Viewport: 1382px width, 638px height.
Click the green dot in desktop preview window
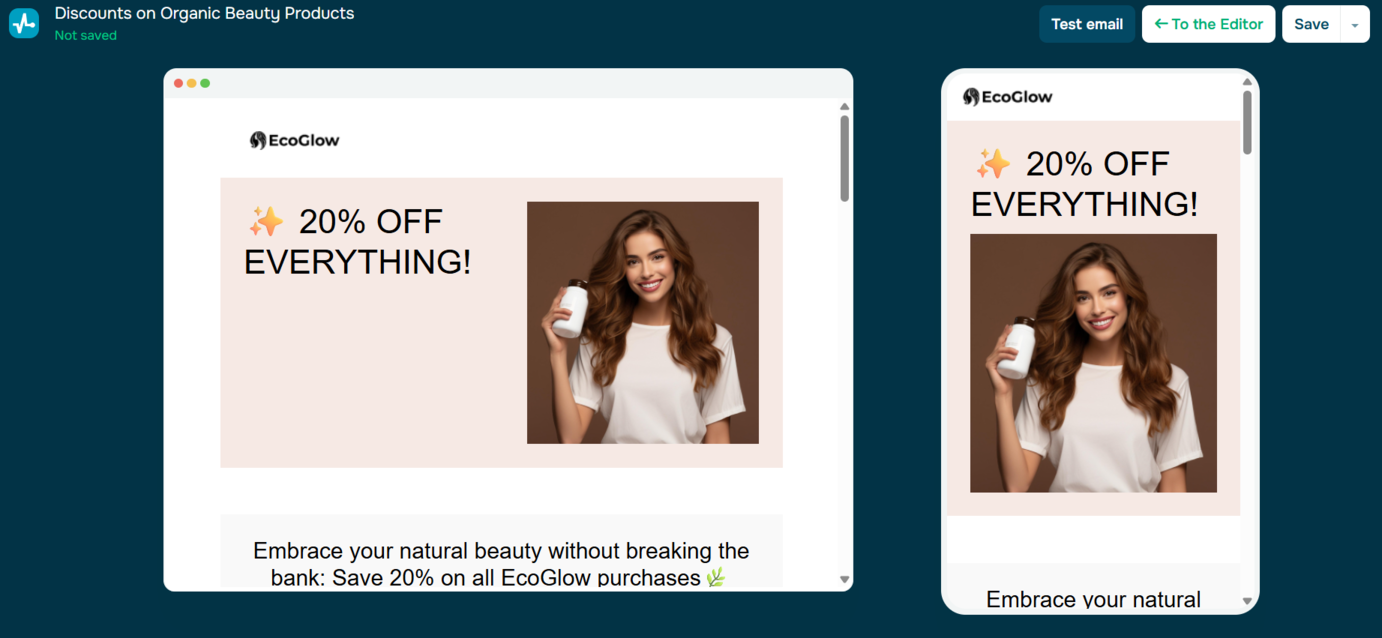(205, 83)
